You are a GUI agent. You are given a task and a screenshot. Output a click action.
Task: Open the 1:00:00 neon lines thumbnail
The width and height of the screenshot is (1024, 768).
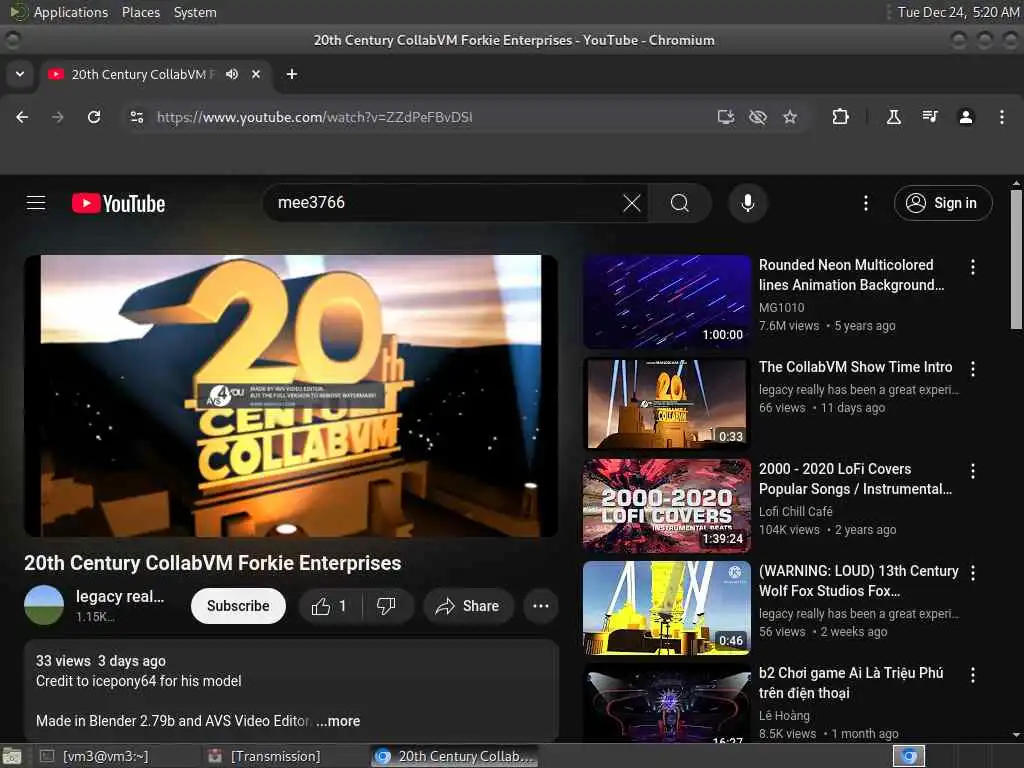click(x=667, y=302)
